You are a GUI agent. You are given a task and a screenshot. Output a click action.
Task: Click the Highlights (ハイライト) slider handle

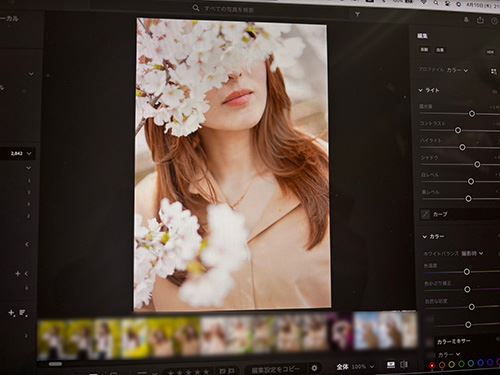click(462, 147)
